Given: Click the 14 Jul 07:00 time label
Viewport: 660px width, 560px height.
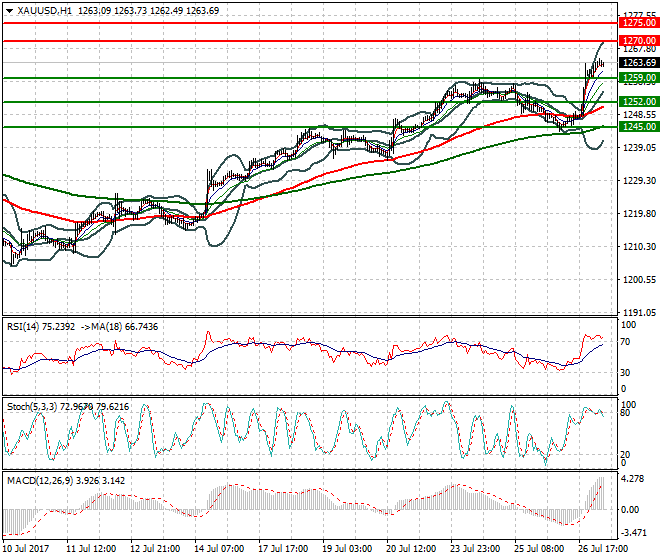Looking at the screenshot, I should tap(219, 549).
